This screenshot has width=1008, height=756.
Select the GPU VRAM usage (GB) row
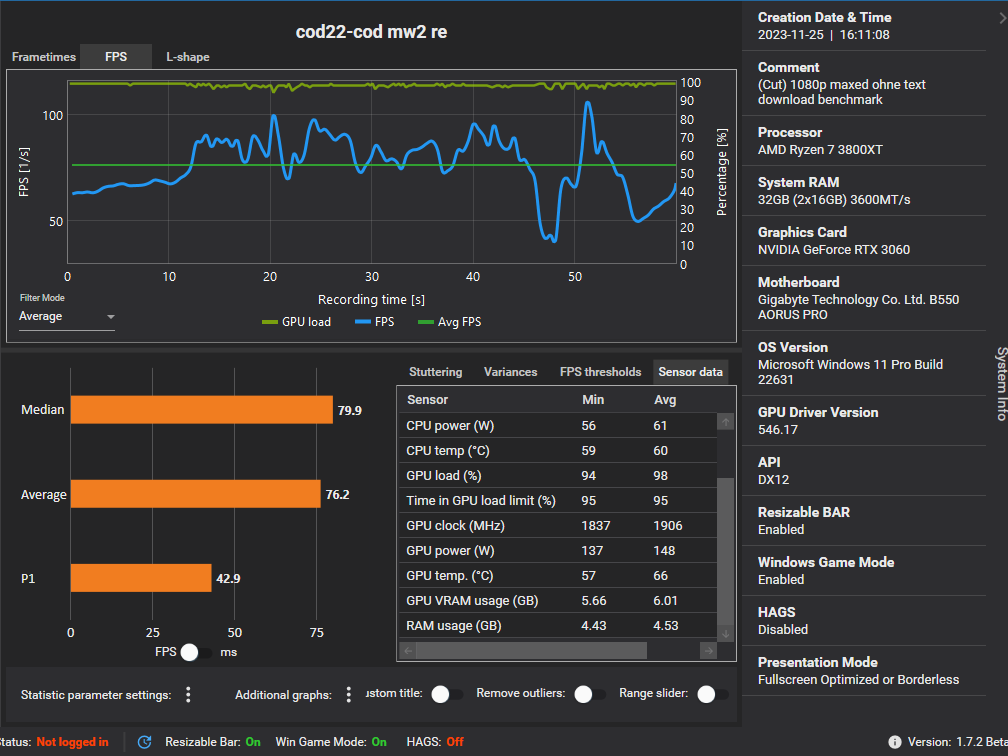point(557,601)
